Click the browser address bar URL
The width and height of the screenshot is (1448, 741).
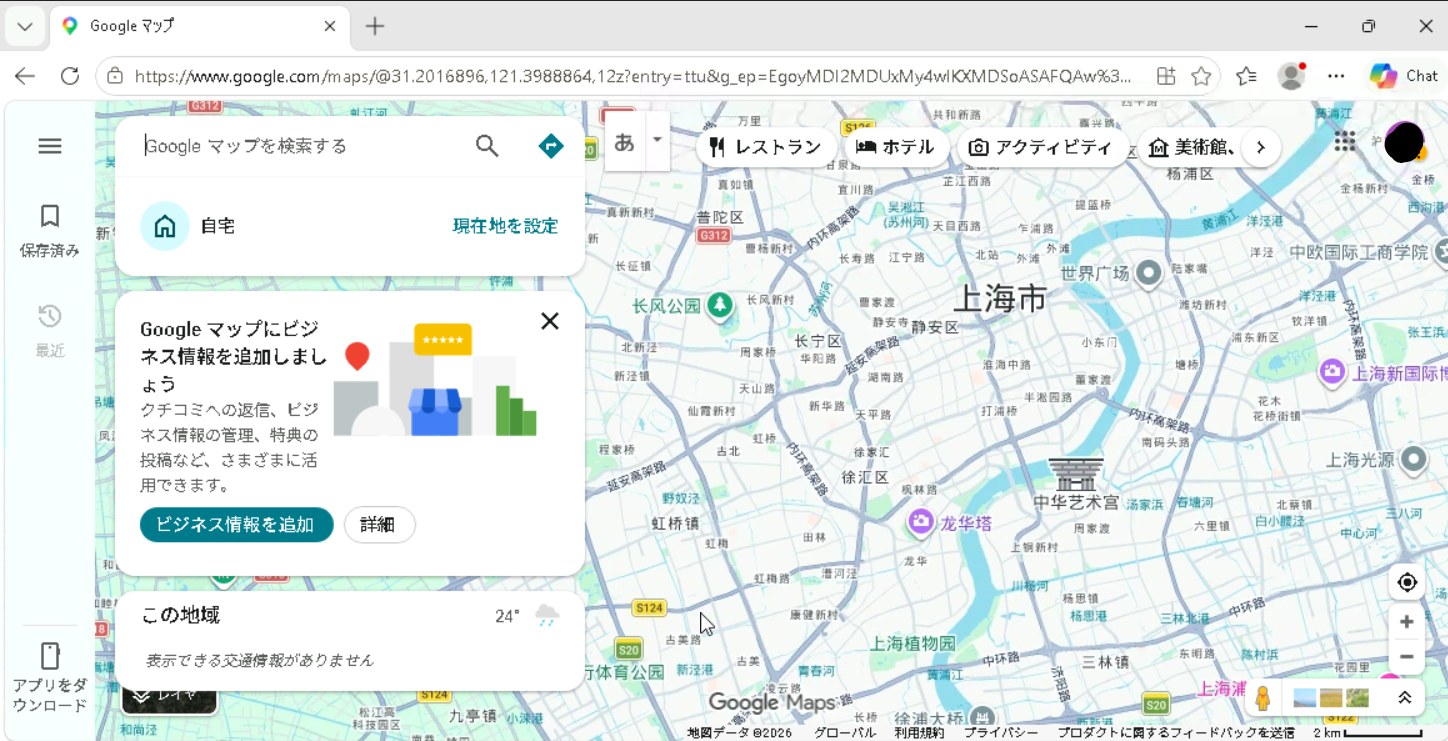[x=633, y=76]
